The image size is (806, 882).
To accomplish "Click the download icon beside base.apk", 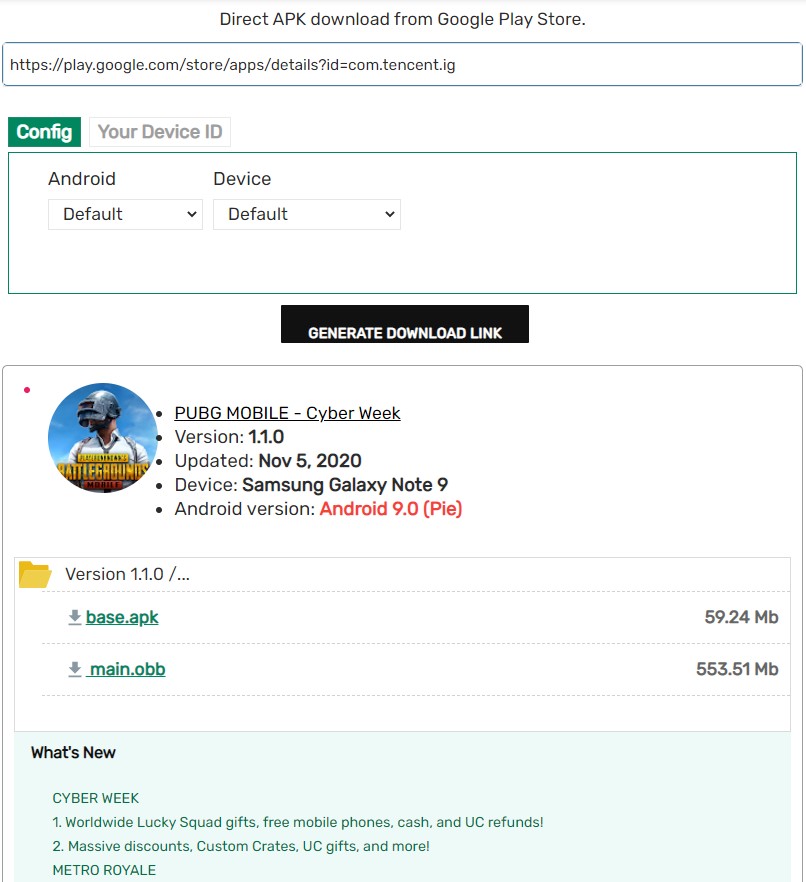I will click(75, 617).
